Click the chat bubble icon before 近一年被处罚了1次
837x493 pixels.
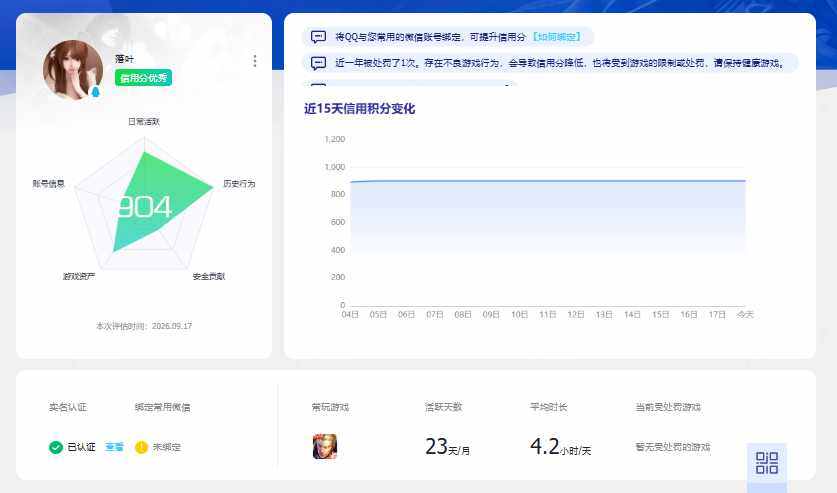pyautogui.click(x=318, y=63)
